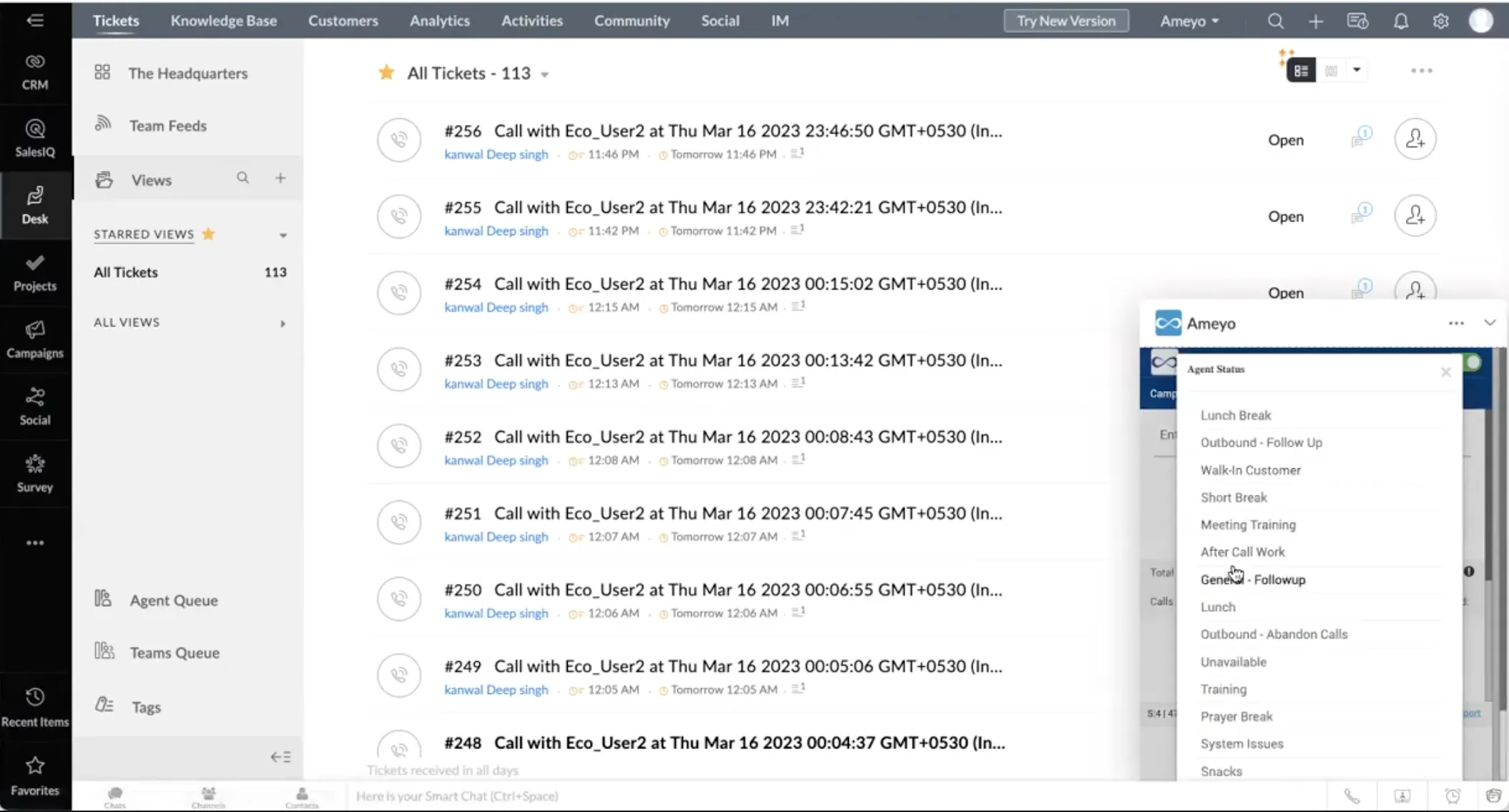Choose Prayer Break status
1509x812 pixels.
point(1237,716)
